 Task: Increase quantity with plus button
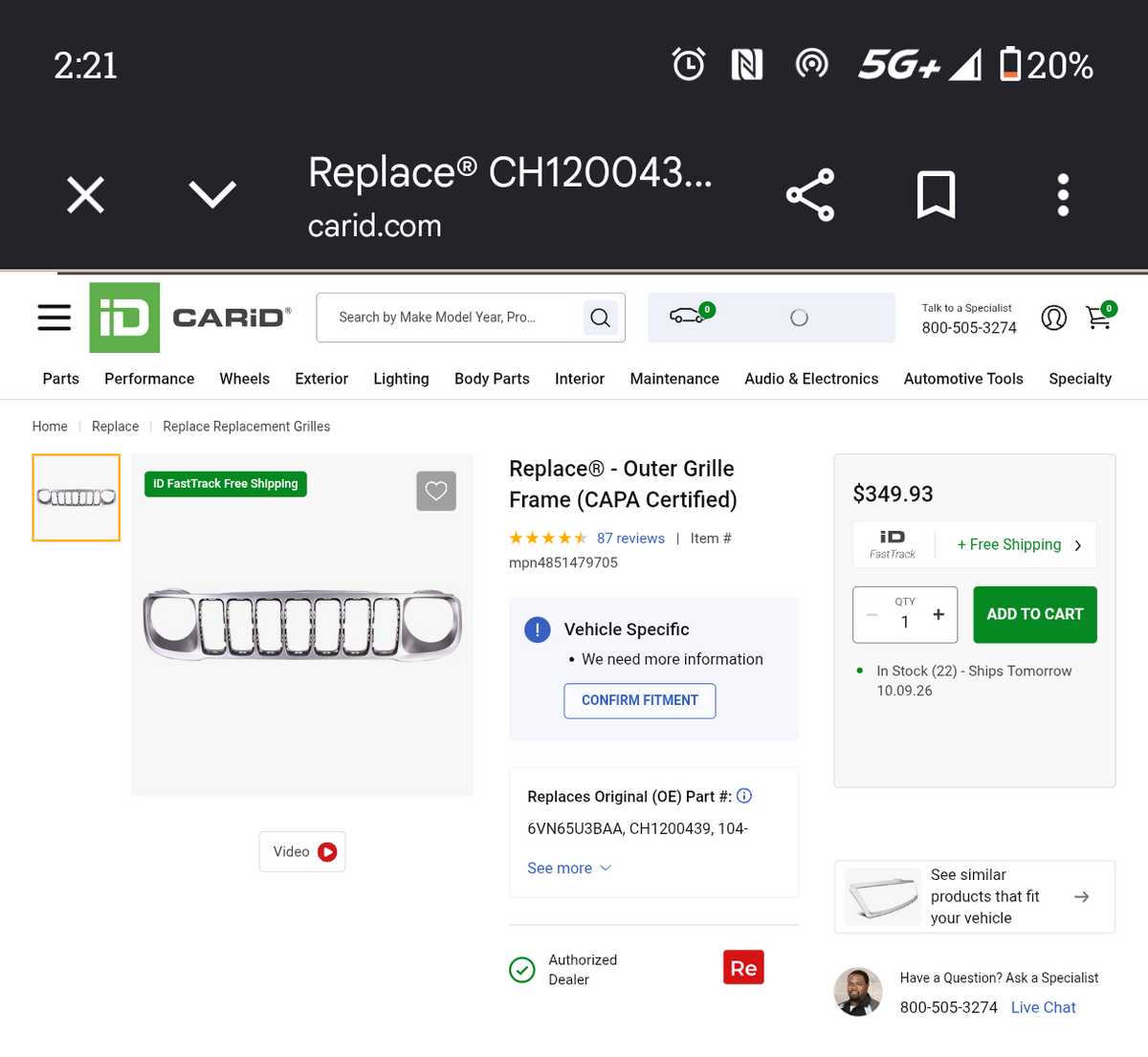[x=938, y=615]
